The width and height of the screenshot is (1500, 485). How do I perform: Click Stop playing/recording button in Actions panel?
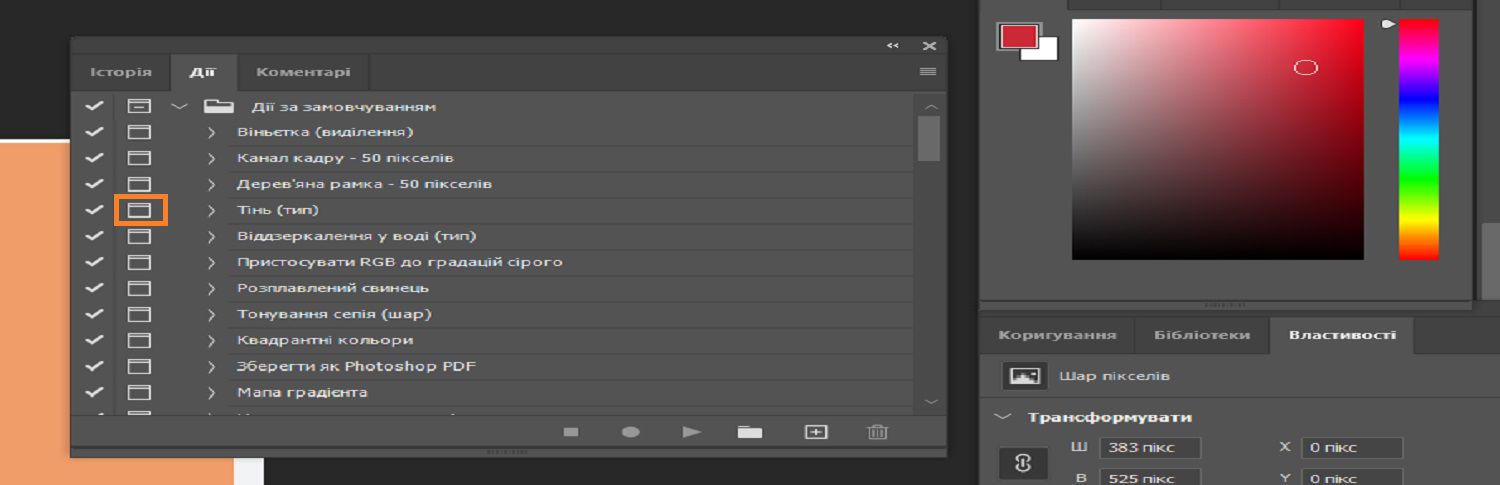tap(571, 432)
